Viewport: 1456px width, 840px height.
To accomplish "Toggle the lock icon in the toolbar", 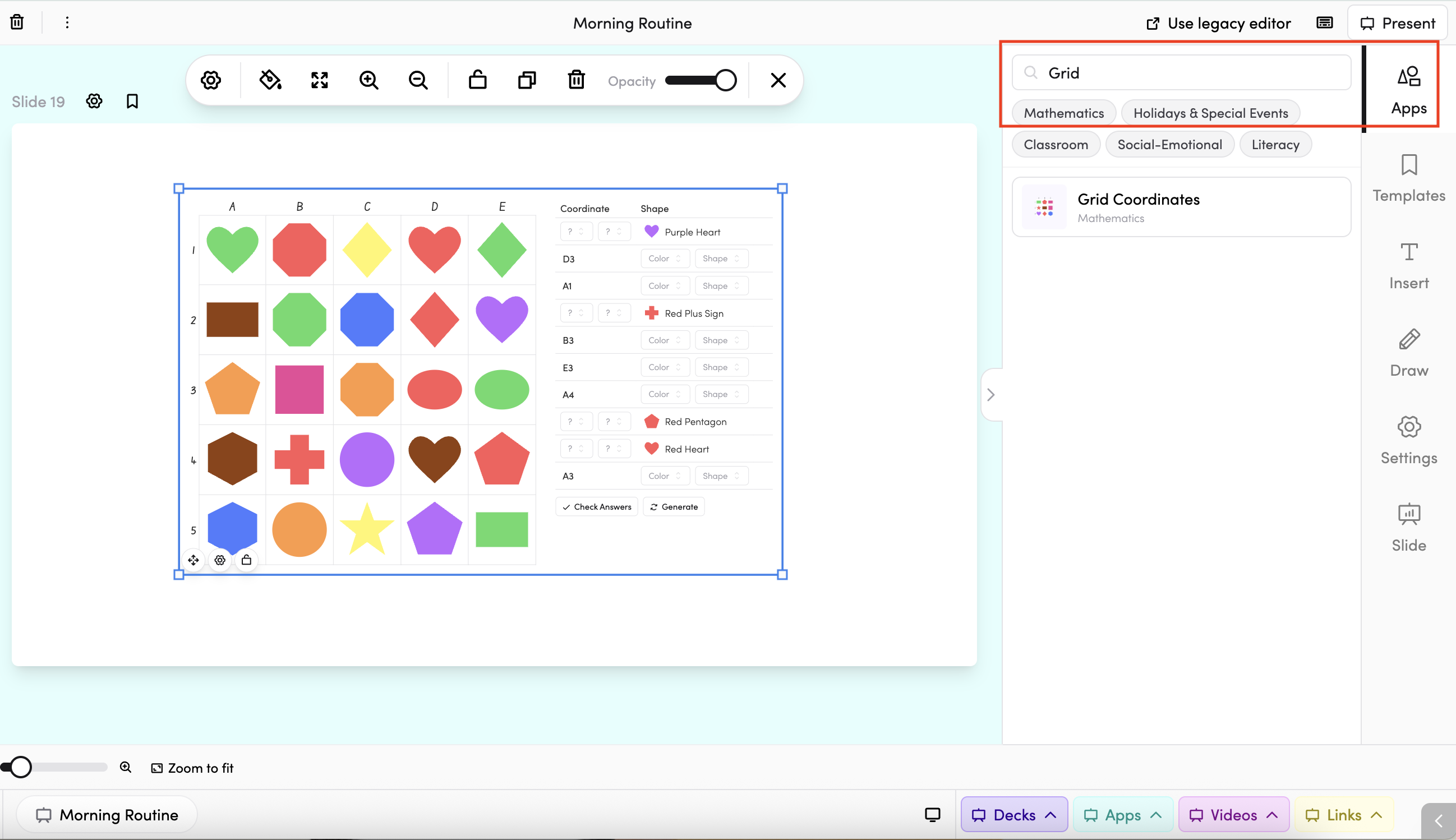I will [478, 80].
